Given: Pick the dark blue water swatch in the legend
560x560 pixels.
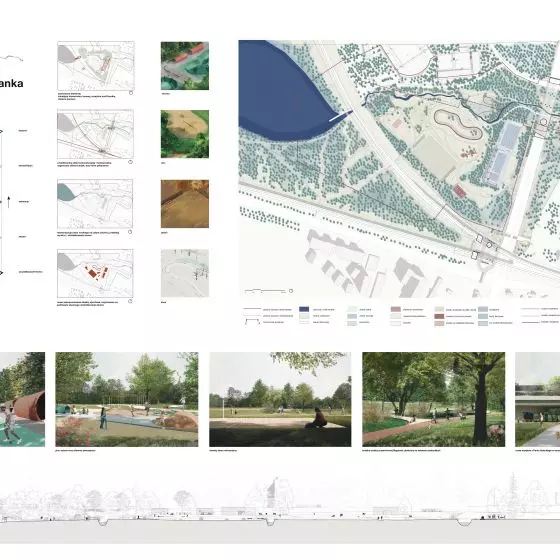Looking at the screenshot, I should pyautogui.click(x=304, y=309).
